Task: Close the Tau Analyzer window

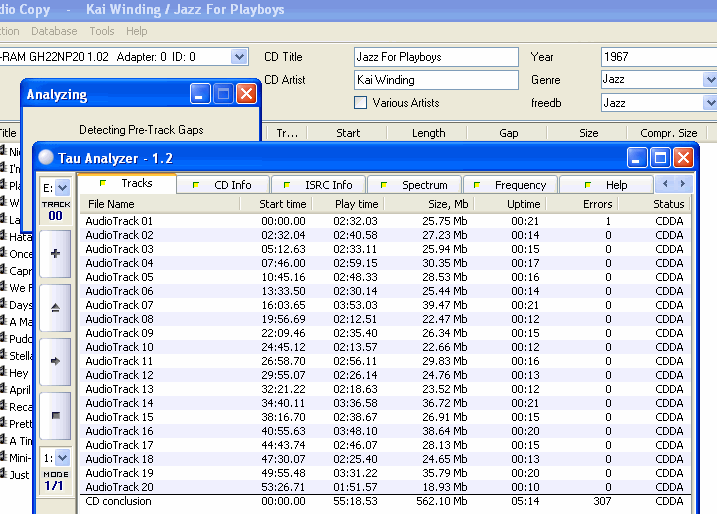Action: [x=684, y=158]
